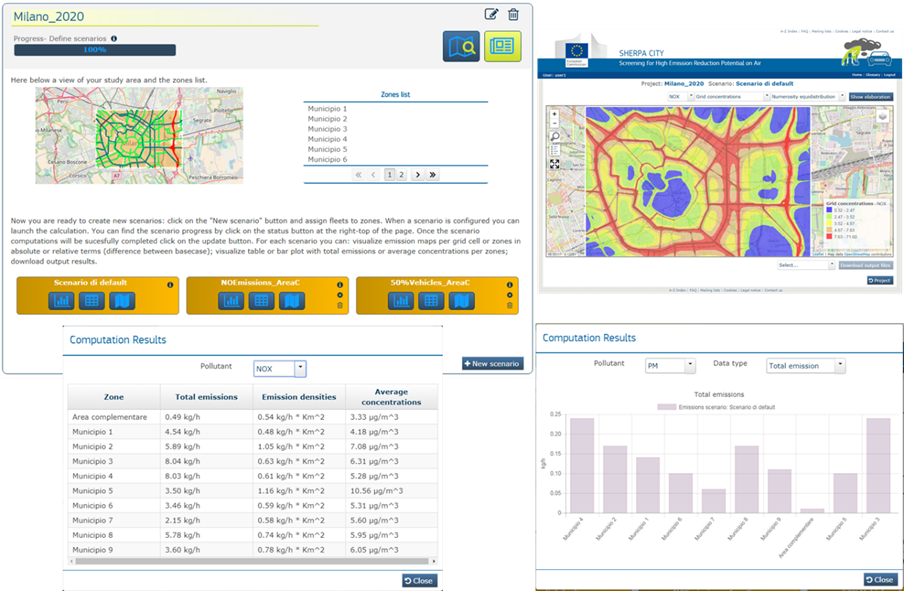Click Glossary in the SHERPA City header
904x591 pixels.
click(x=872, y=75)
